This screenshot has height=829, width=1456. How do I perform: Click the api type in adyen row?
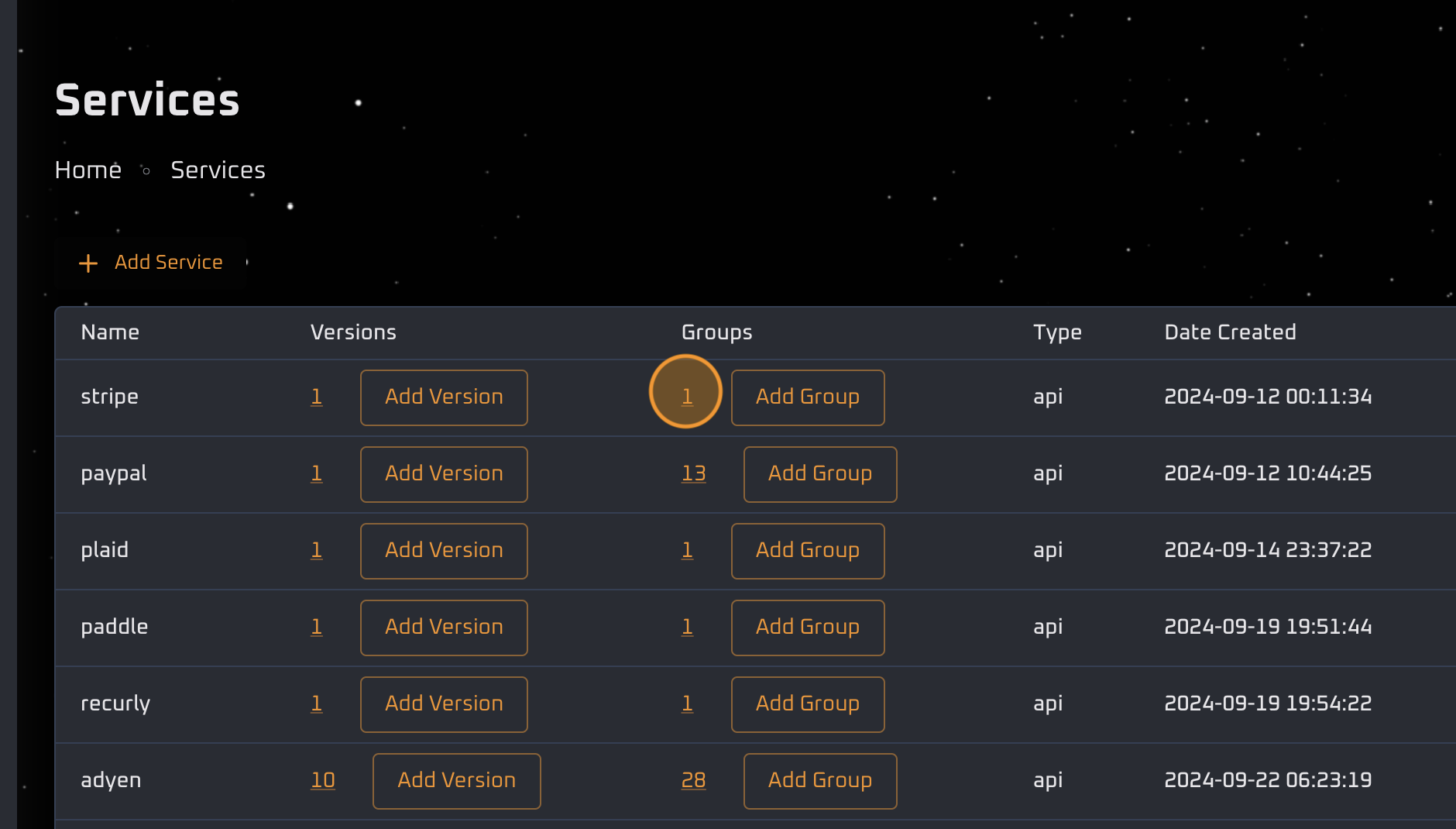point(1048,780)
